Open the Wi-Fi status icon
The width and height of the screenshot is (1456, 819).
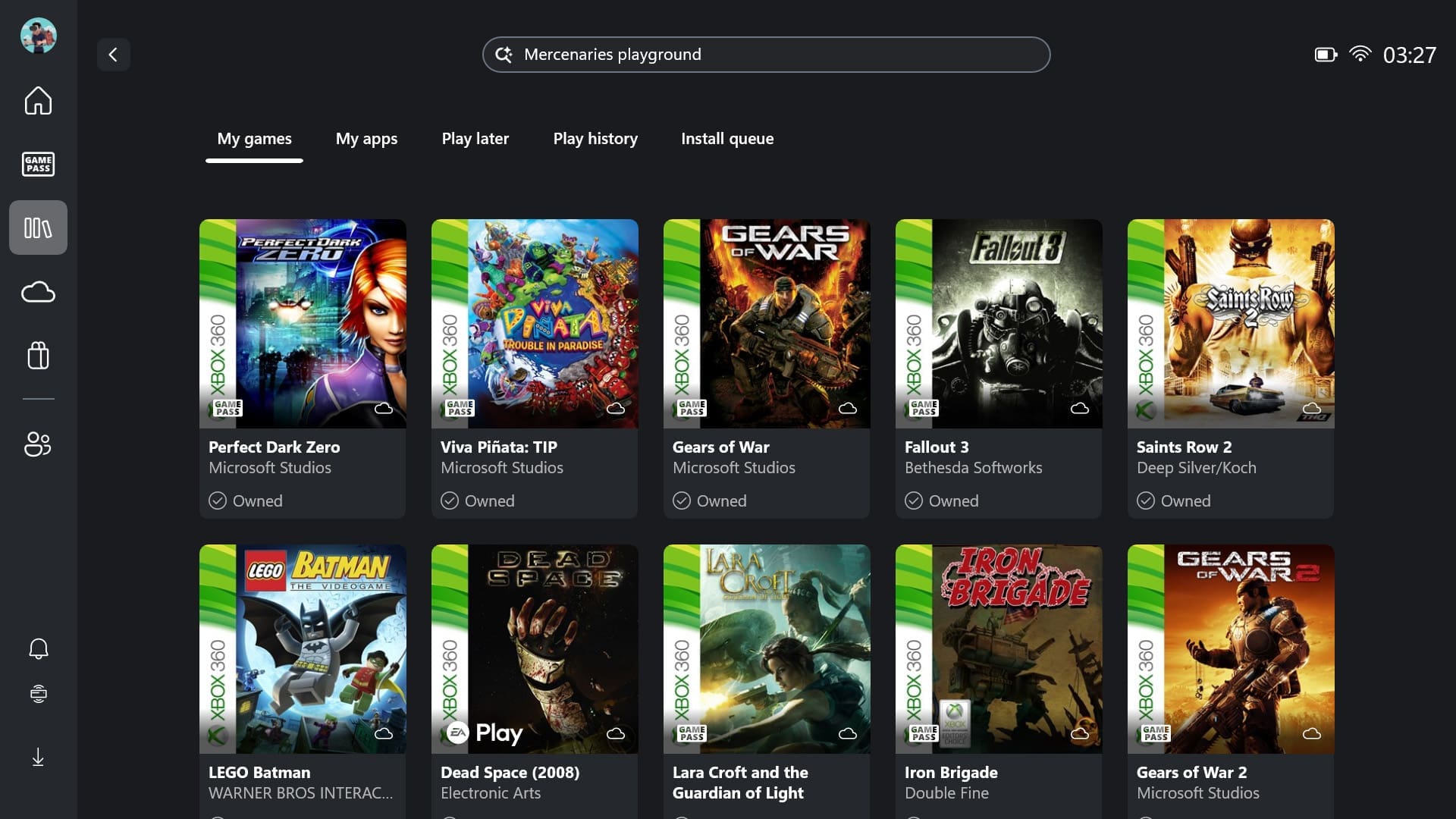(1360, 54)
